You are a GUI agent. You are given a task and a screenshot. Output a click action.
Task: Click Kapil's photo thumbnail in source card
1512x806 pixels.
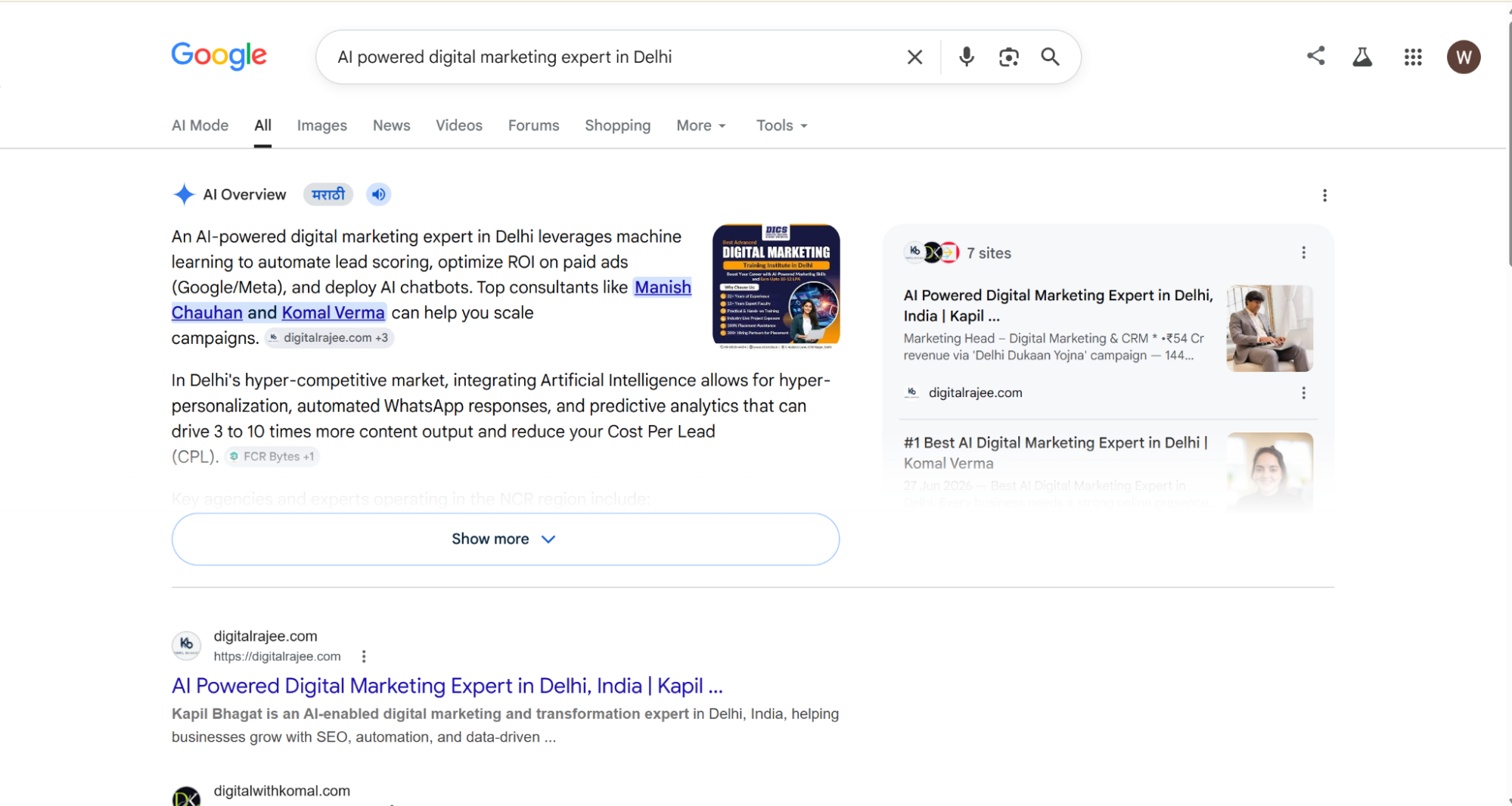[x=1269, y=328]
